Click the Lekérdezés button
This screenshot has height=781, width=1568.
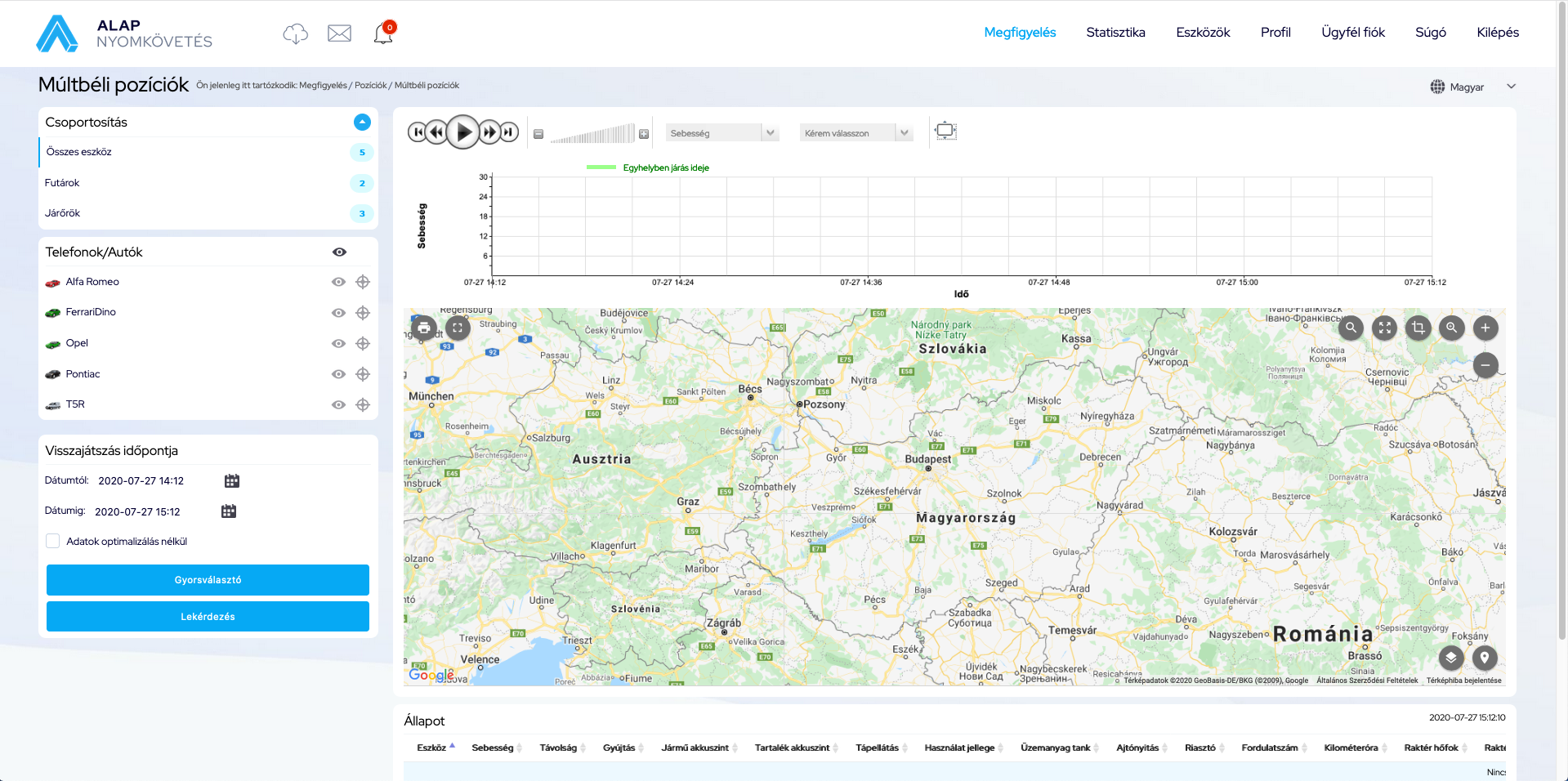coord(208,617)
